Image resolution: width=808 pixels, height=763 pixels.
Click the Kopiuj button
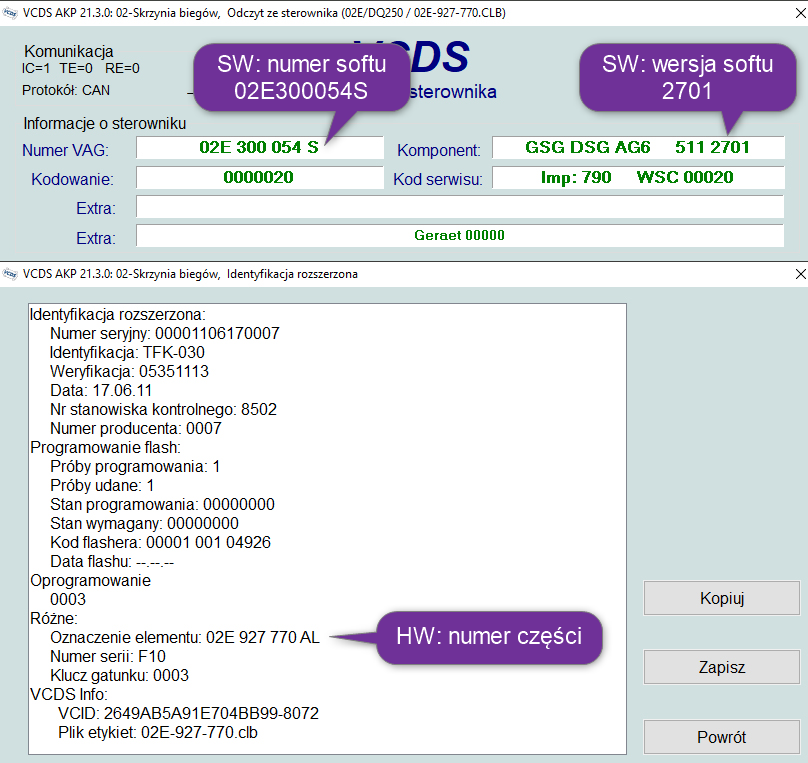click(721, 598)
